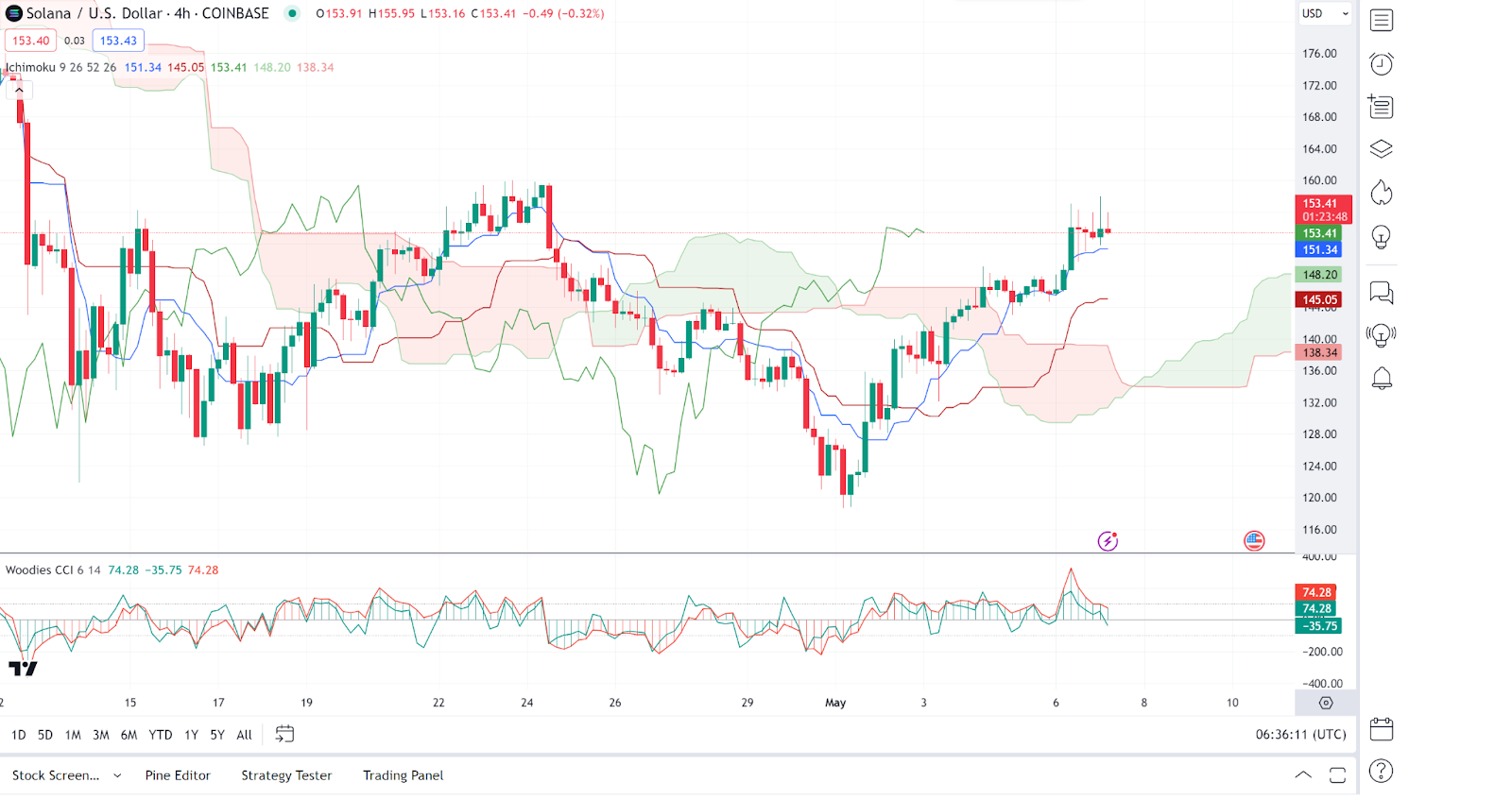1512x799 pixels.
Task: Open the Help Center question mark icon
Action: click(1381, 772)
